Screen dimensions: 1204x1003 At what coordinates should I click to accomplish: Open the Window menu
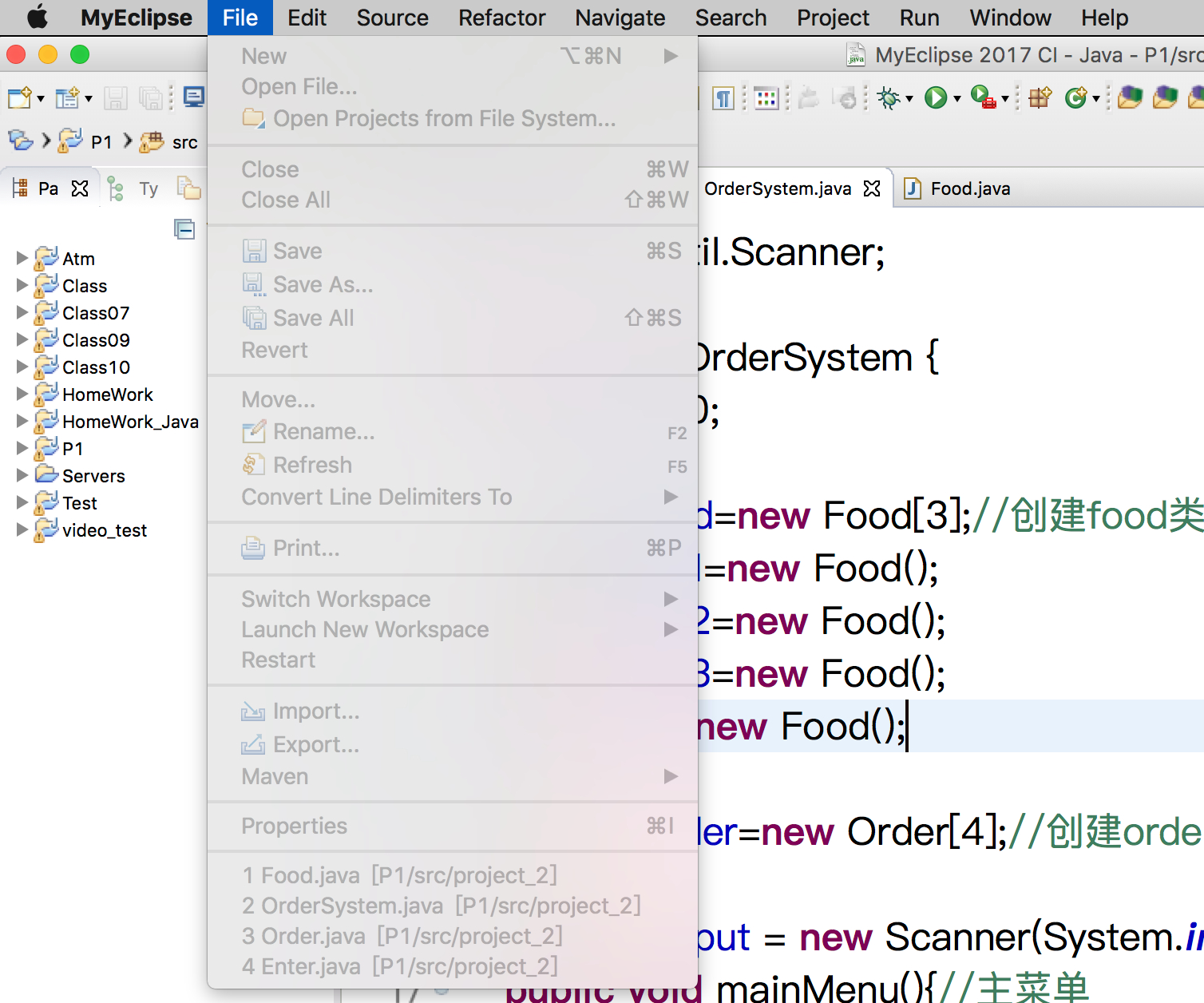point(1010,18)
